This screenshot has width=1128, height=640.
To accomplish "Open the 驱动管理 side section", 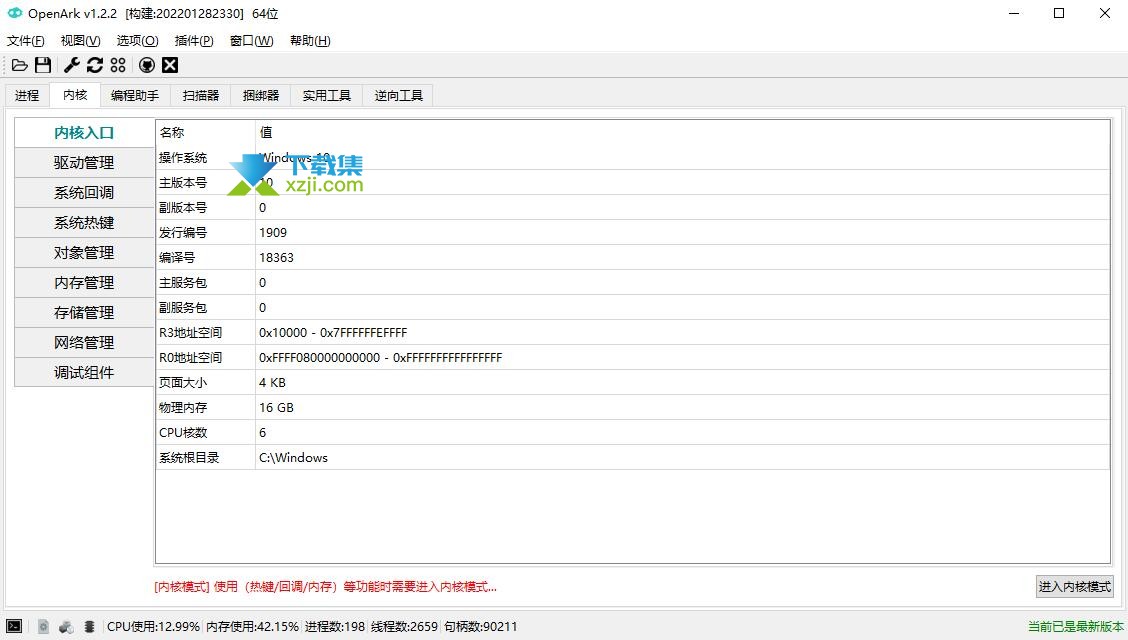I will tap(84, 163).
